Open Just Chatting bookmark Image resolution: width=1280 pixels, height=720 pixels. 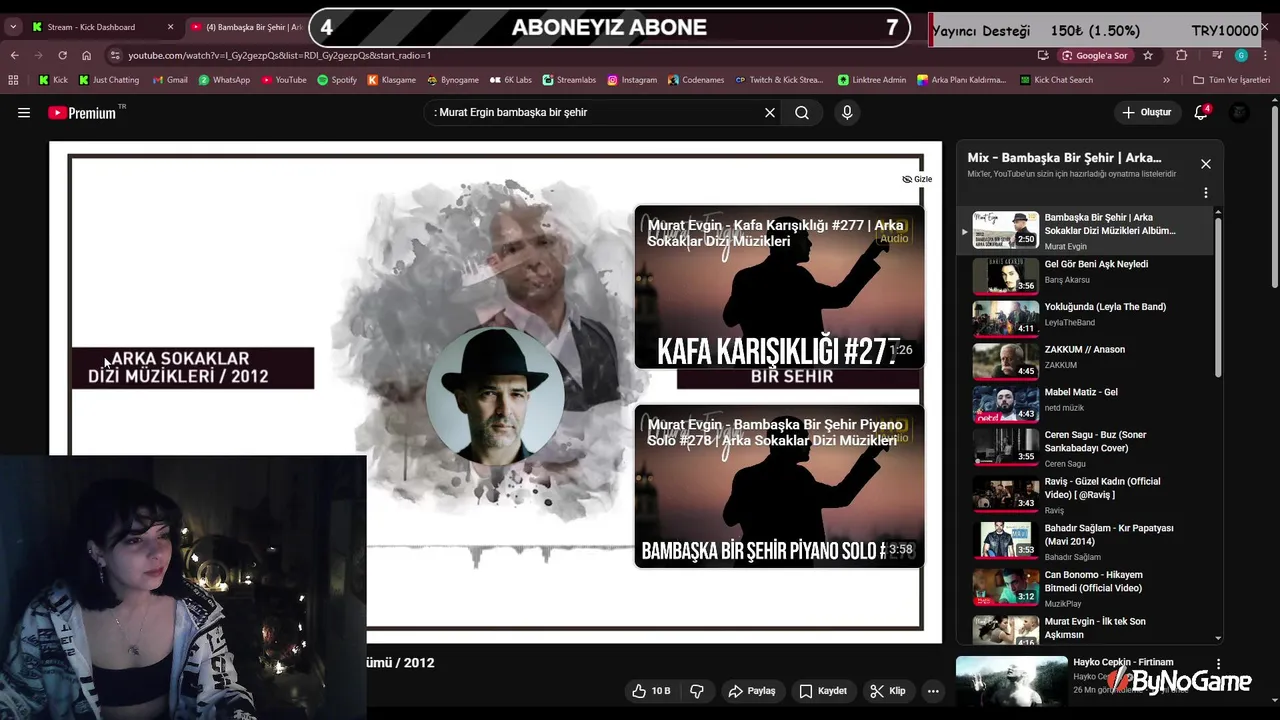(x=109, y=80)
